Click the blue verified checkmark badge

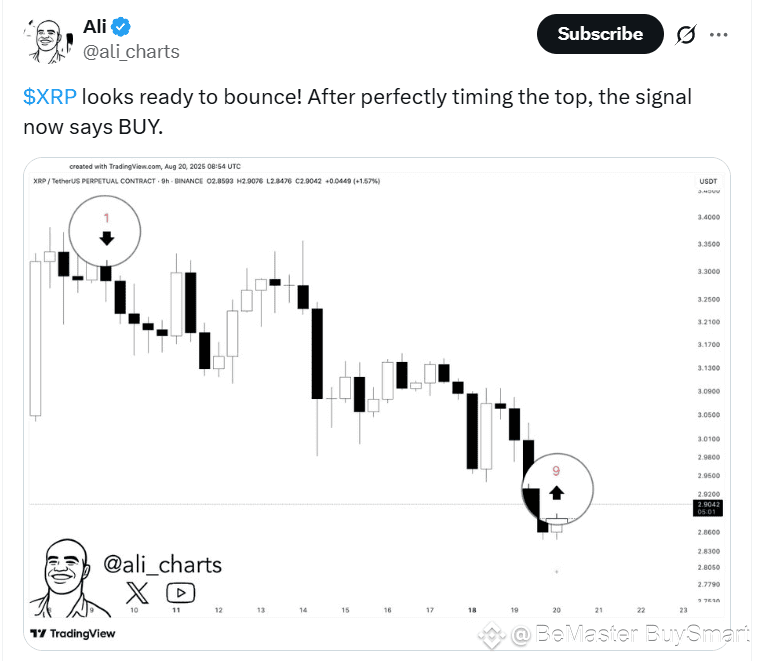click(x=121, y=27)
